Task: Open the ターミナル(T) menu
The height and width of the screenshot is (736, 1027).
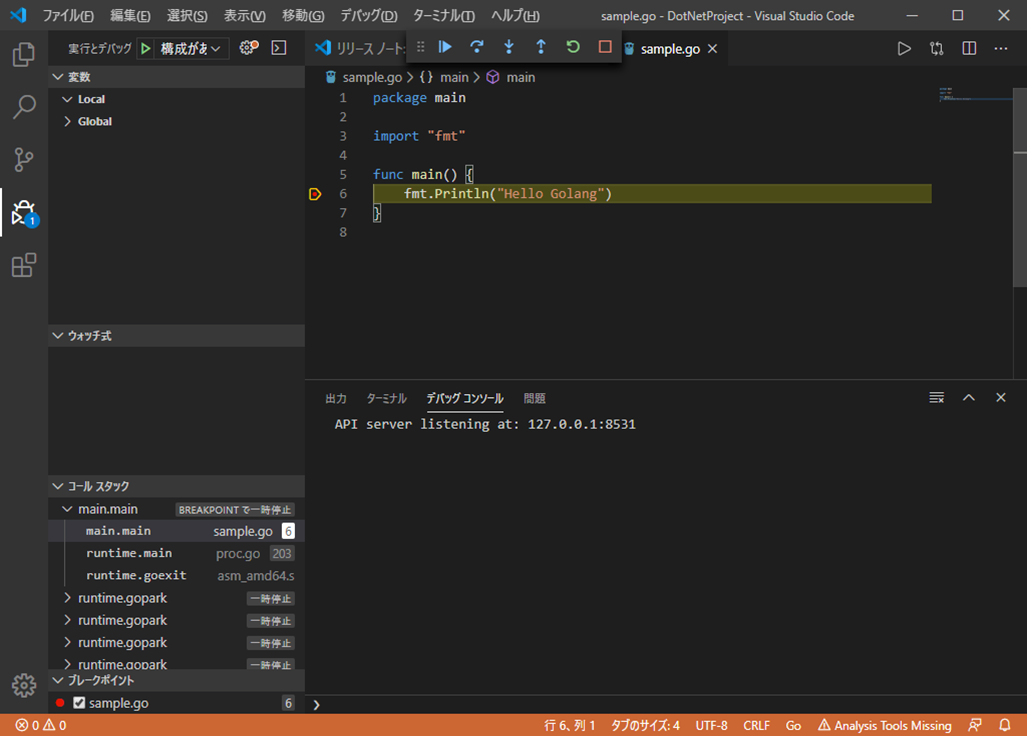Action: [443, 16]
